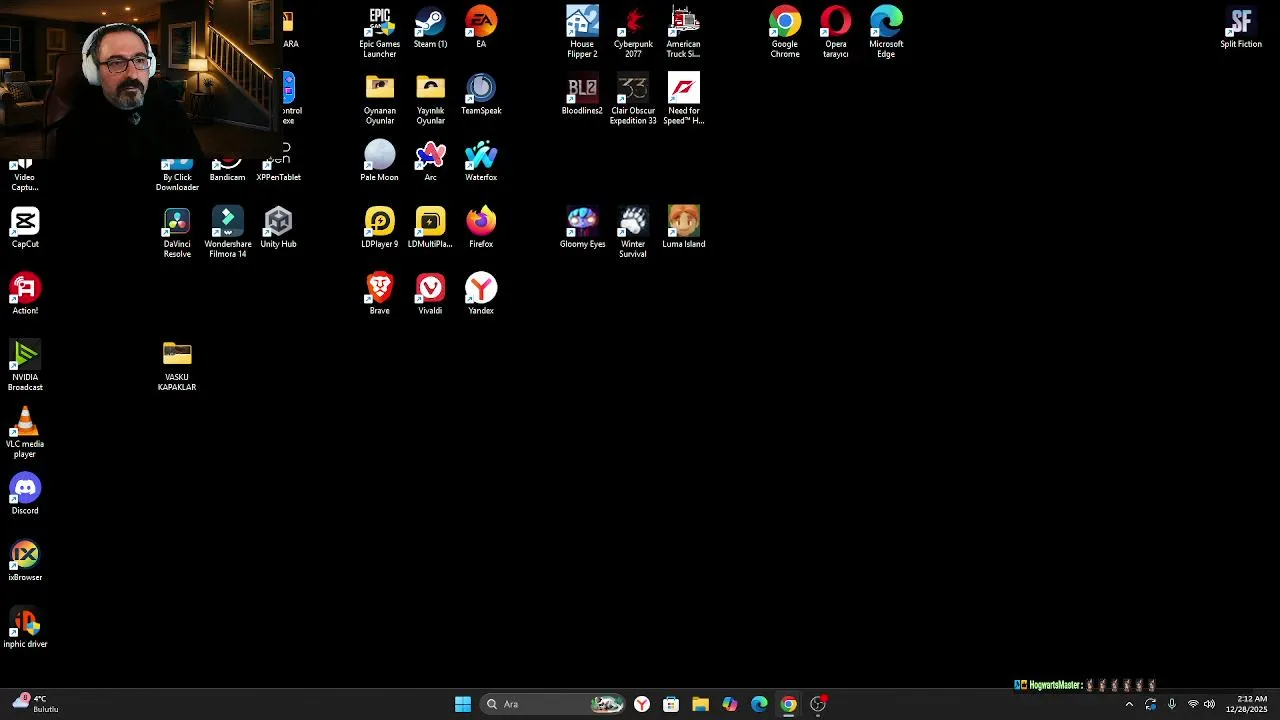Open NVIDIA Broadcast shortcut
The width and height of the screenshot is (1280, 720).
(25, 366)
